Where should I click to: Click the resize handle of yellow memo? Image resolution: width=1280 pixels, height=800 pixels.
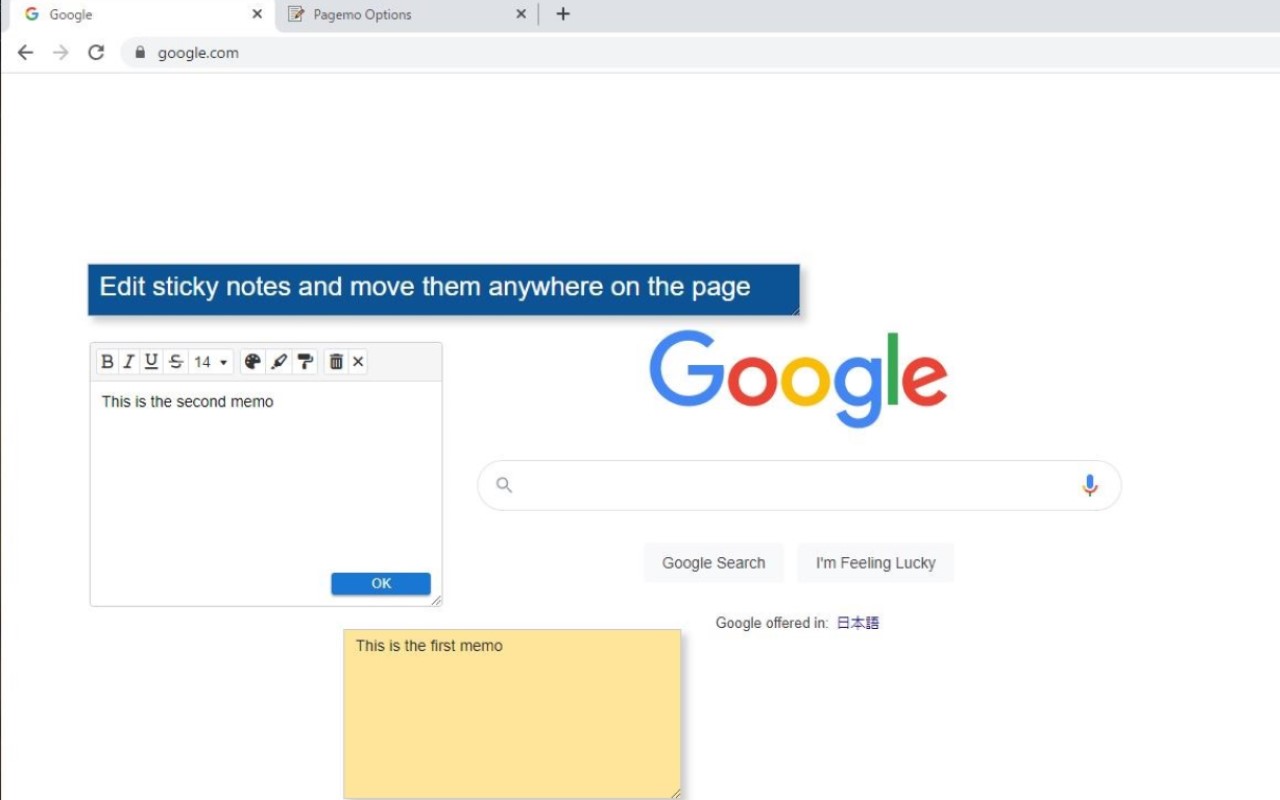[675, 793]
